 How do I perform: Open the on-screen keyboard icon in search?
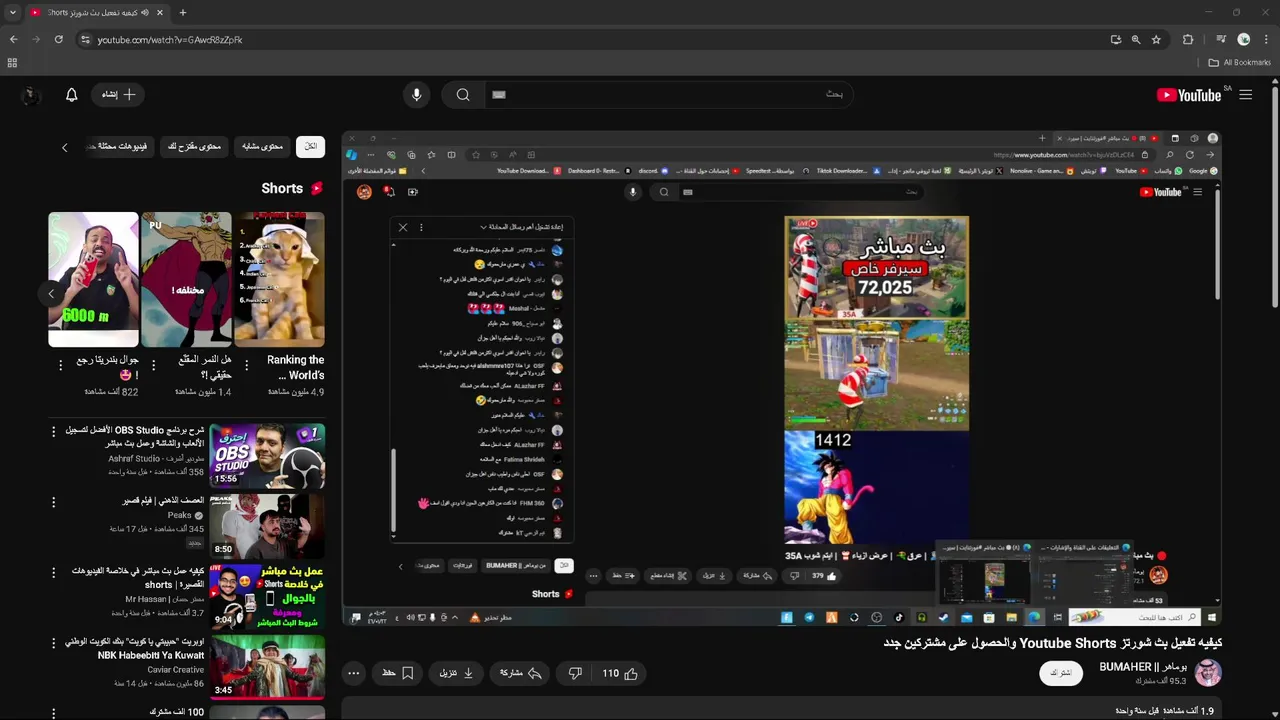click(x=499, y=95)
